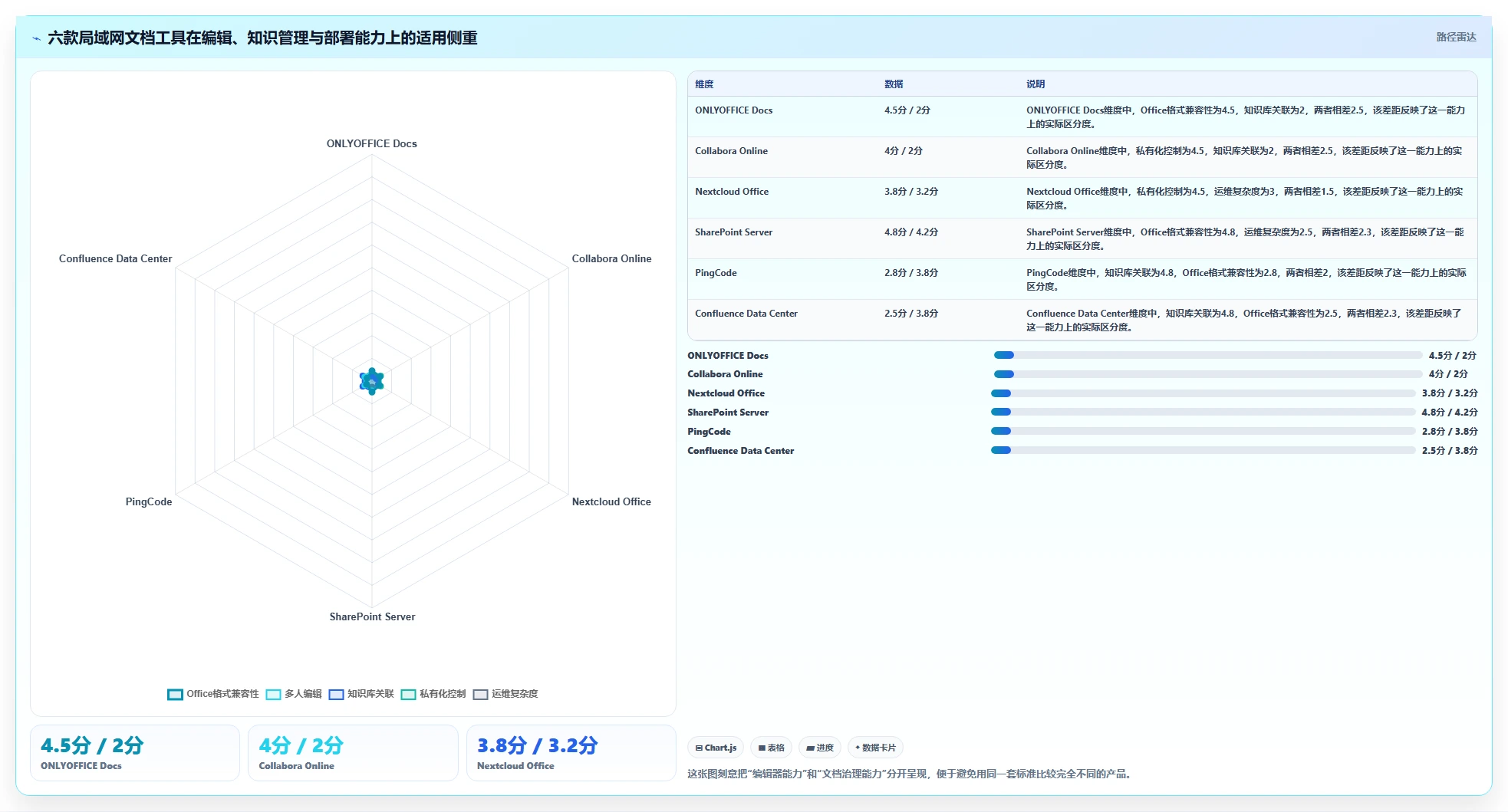Click the PingCode progress bar

[1203, 432]
